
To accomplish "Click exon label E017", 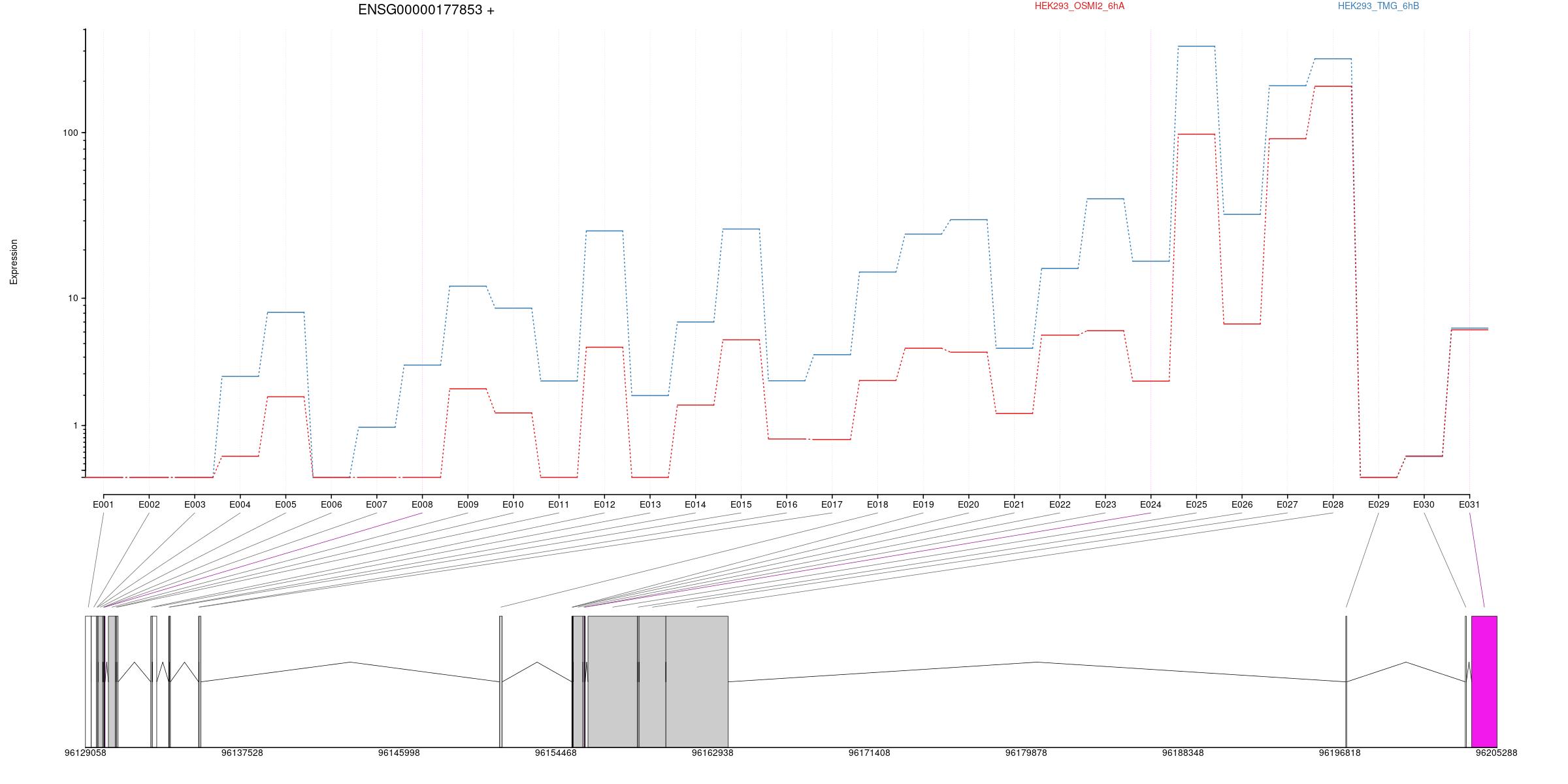I will (x=832, y=504).
